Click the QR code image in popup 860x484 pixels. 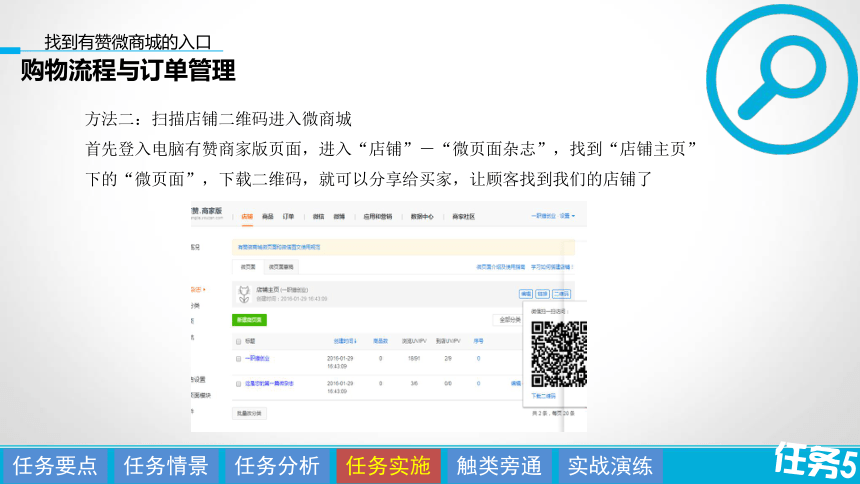[559, 354]
